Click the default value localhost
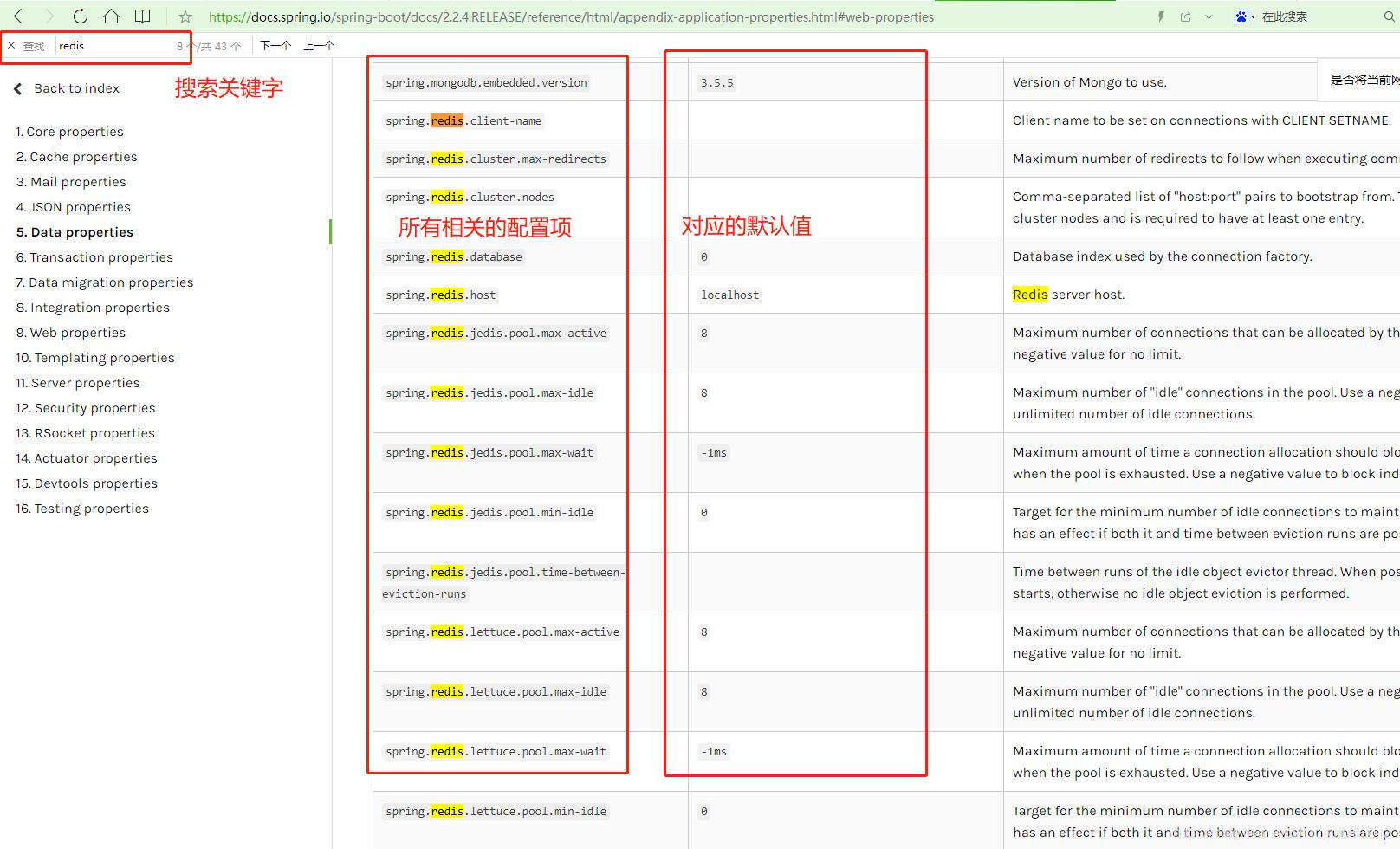 (730, 295)
